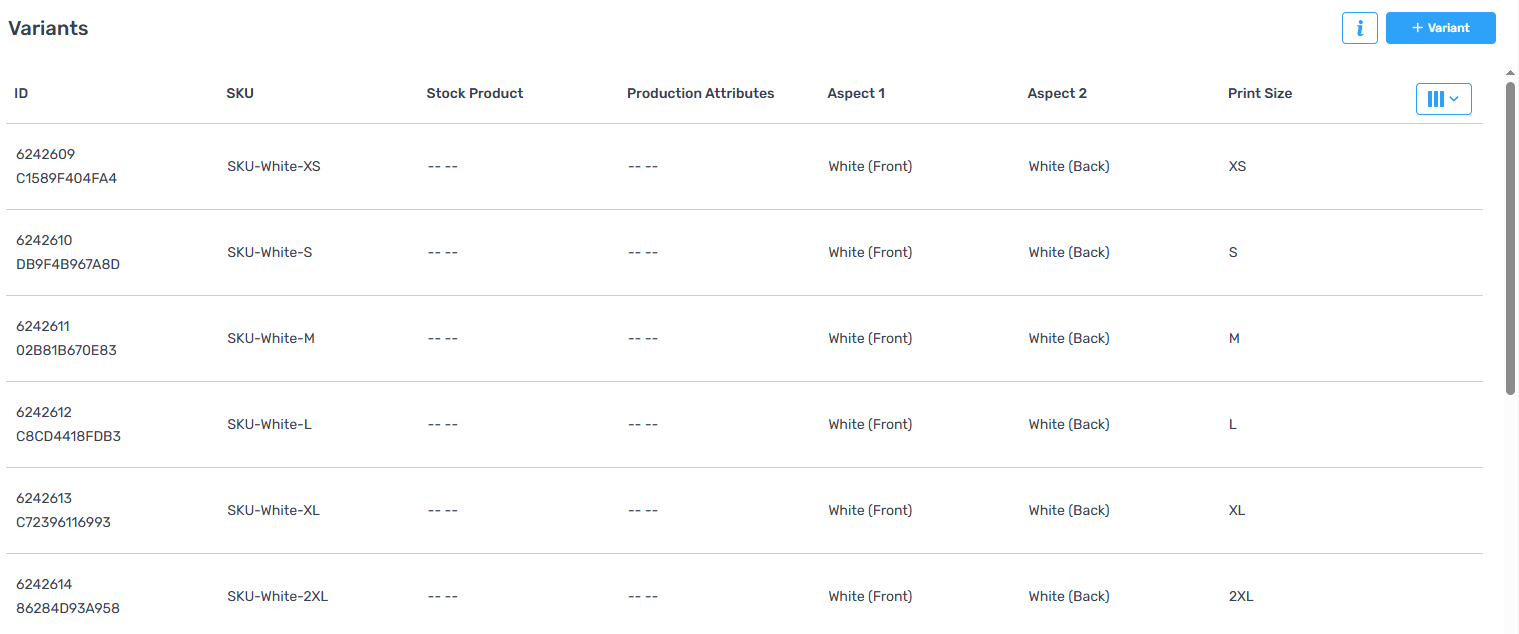Select the SKU-White-XS variant row
Viewport: 1519px width, 634px height.
point(273,166)
